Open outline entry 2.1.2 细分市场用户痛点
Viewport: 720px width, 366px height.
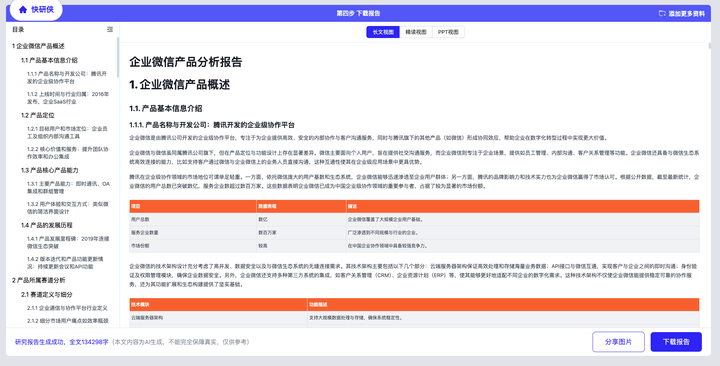(x=68, y=321)
